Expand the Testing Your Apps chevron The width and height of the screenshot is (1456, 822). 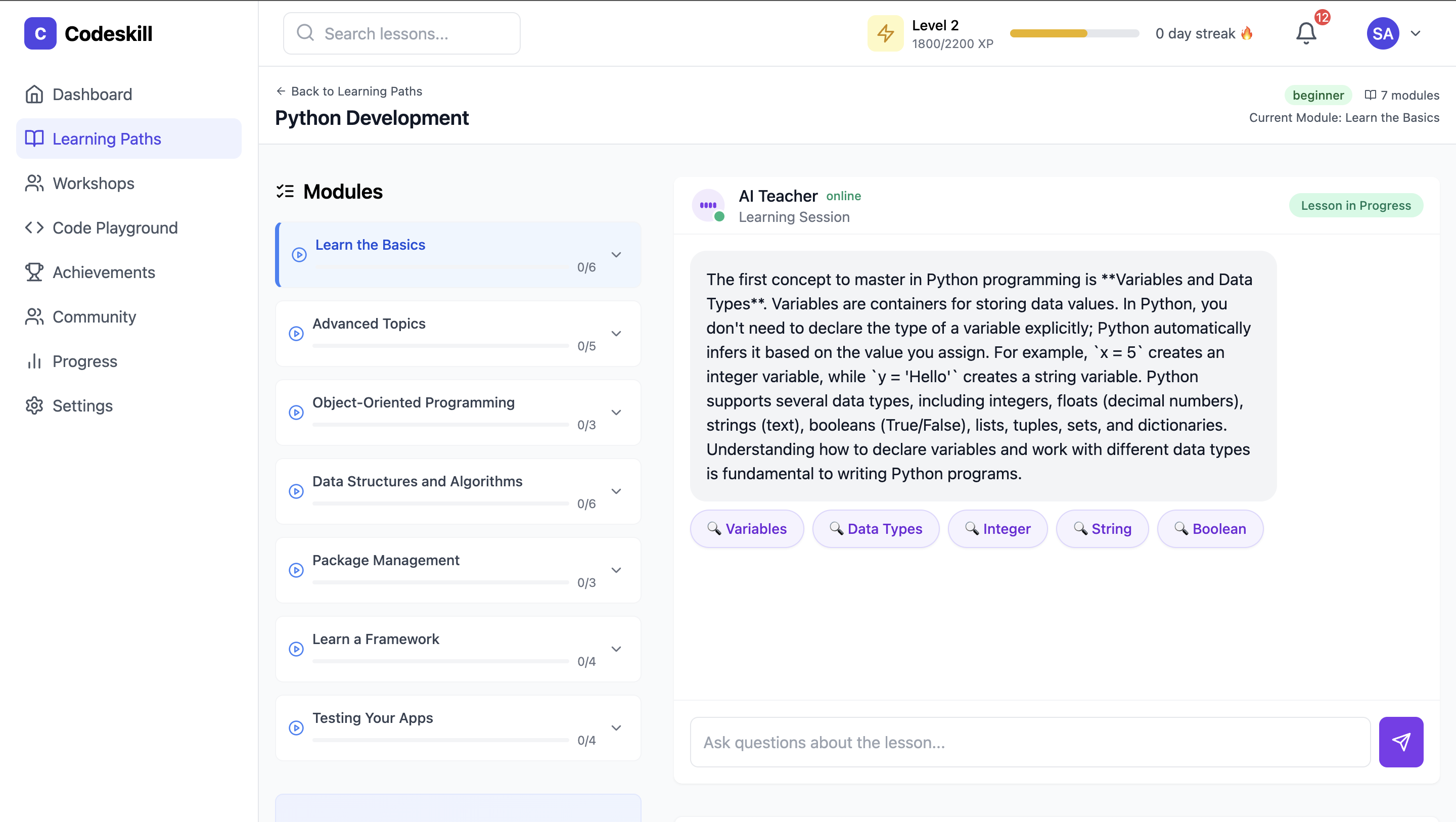[616, 728]
